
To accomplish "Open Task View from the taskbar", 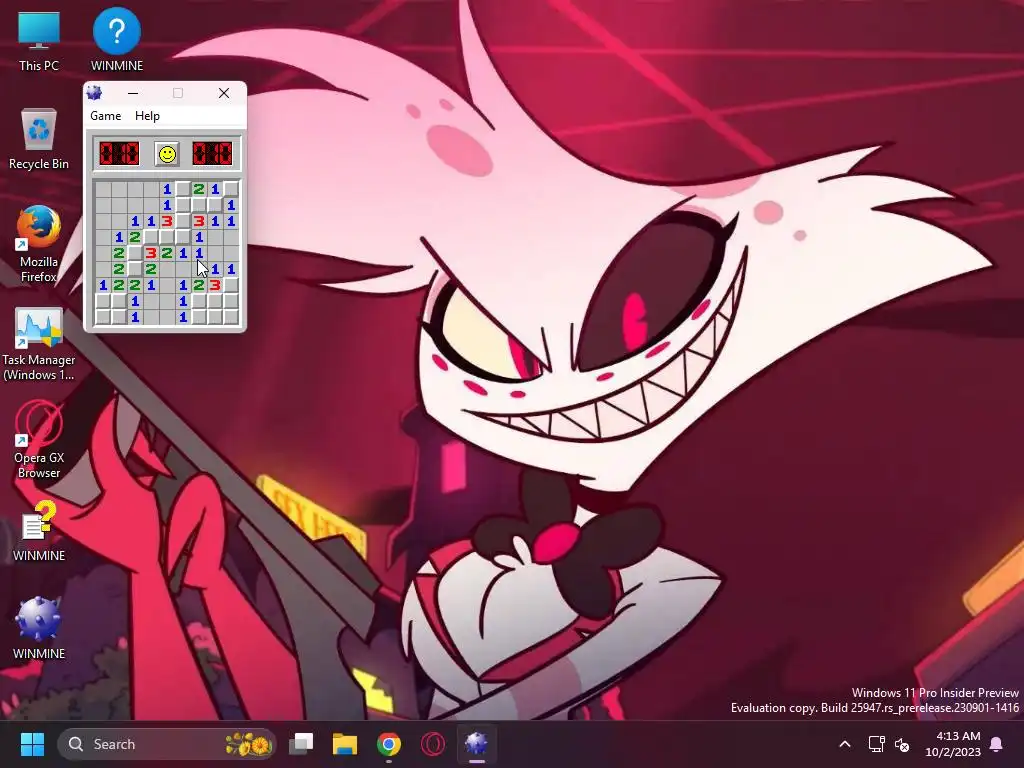I will (301, 744).
